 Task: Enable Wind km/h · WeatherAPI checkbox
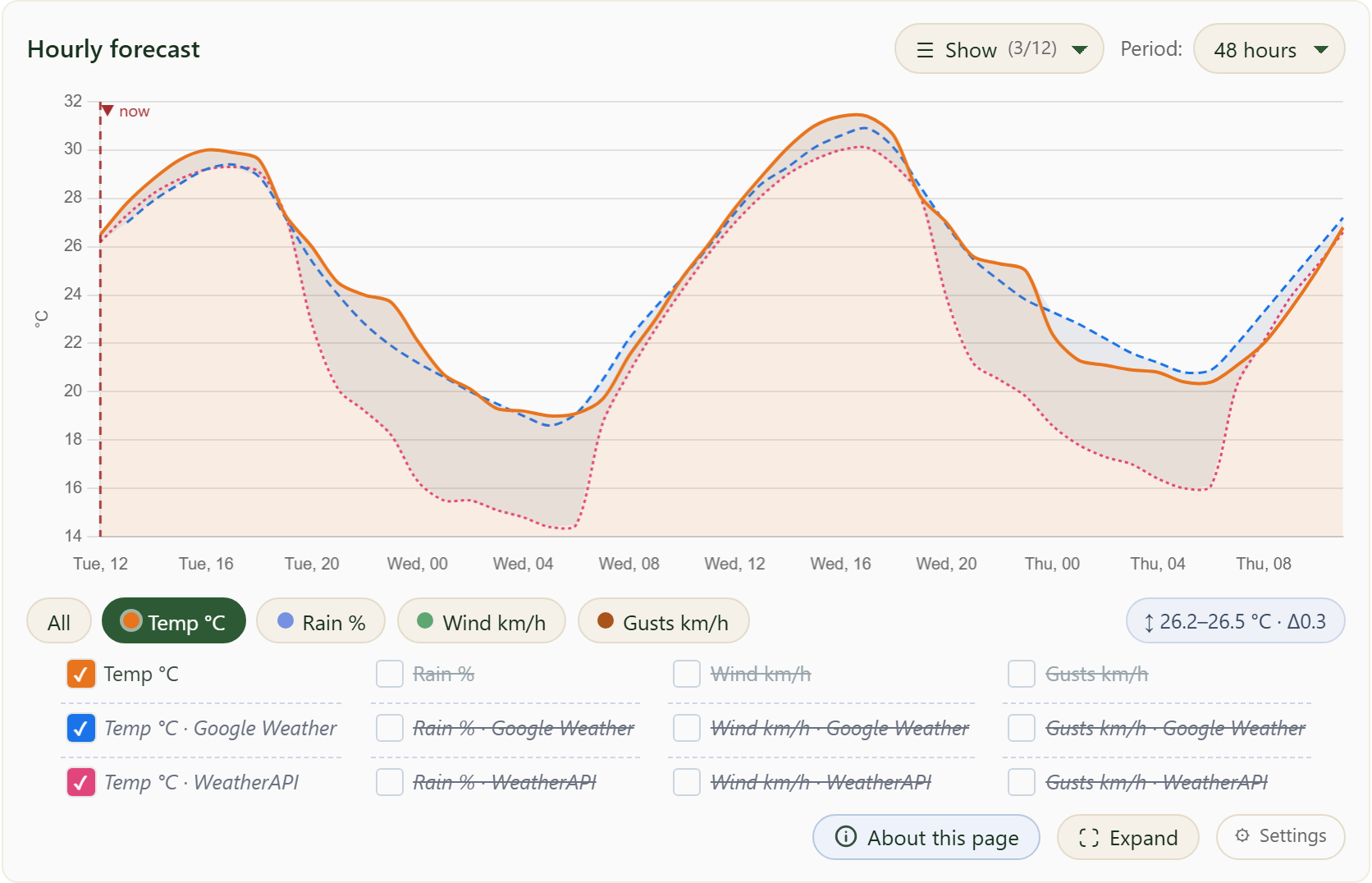687,782
